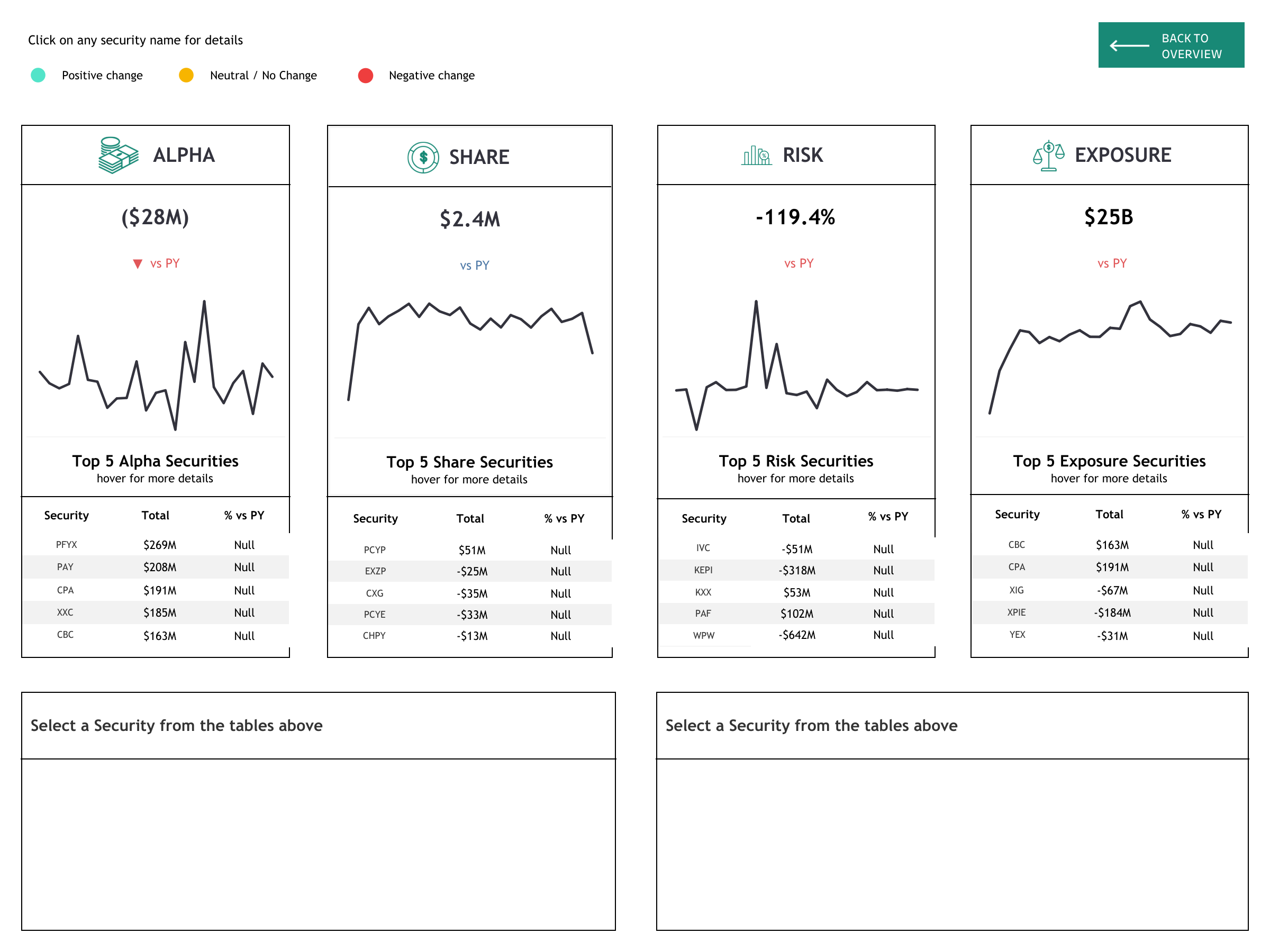Open the EXZP security in Share table
1270x952 pixels.
click(x=375, y=572)
